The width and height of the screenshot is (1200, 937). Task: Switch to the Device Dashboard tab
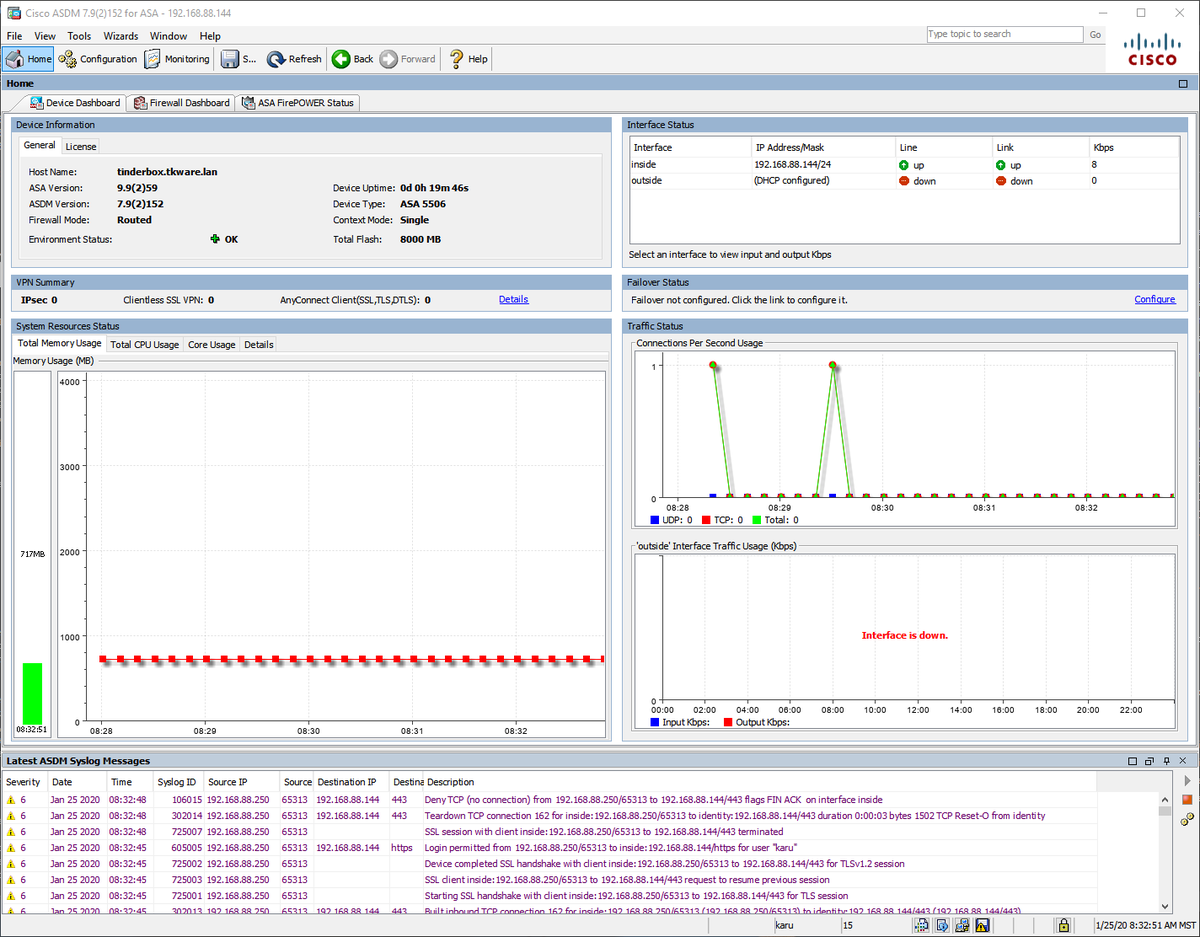(75, 103)
